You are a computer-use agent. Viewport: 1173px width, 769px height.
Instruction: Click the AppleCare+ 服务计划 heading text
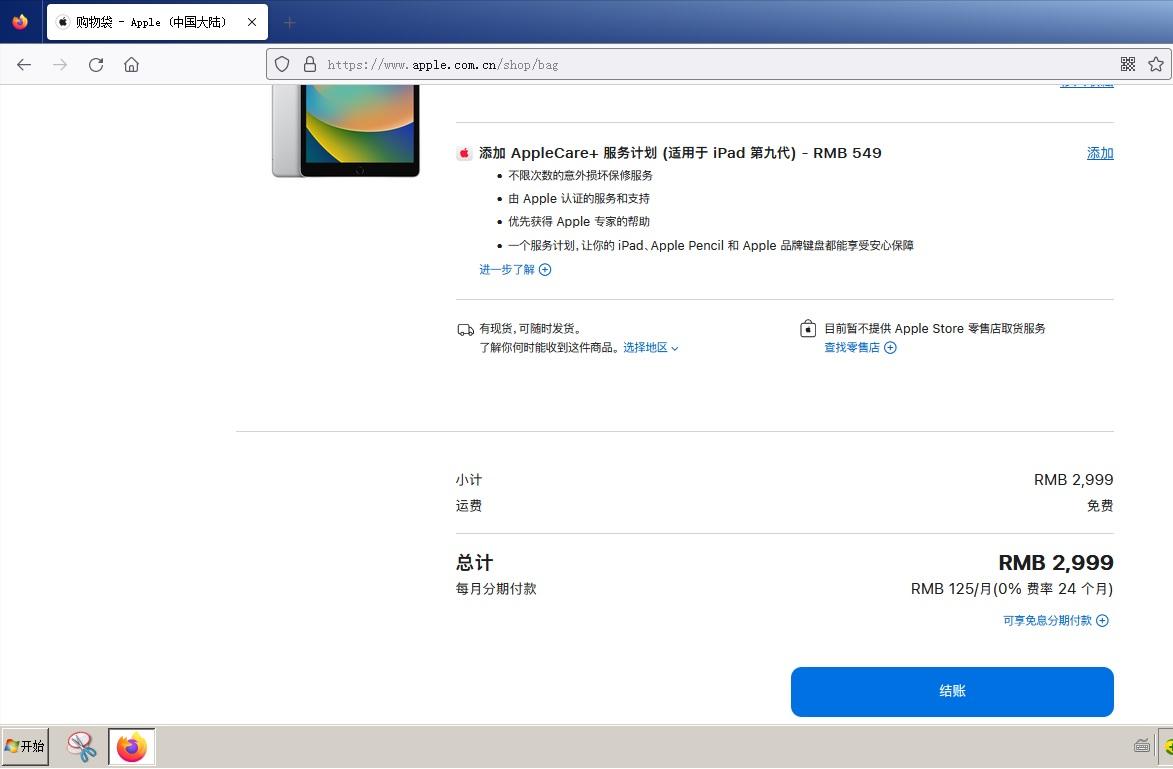(x=680, y=153)
